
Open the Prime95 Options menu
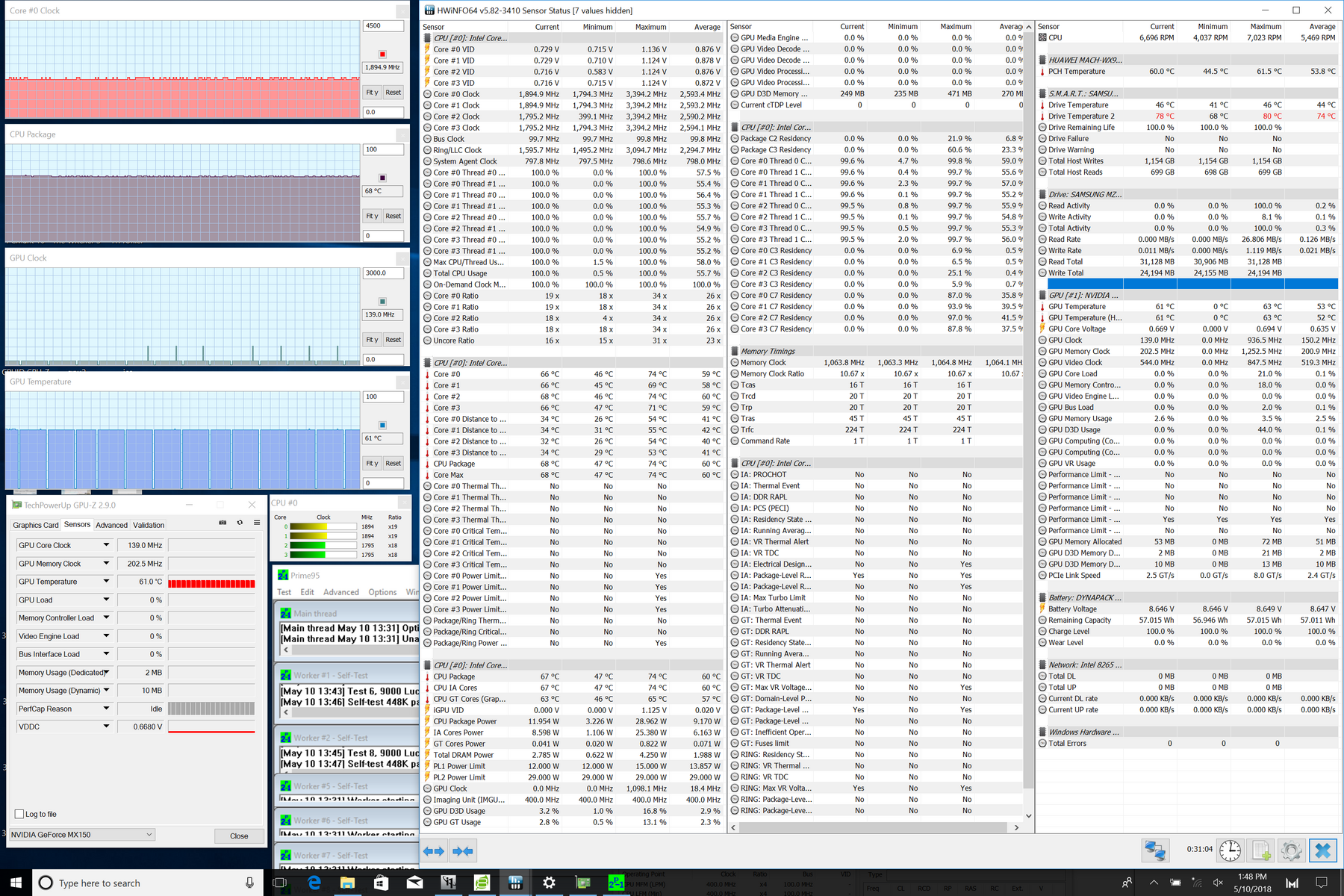tap(382, 592)
